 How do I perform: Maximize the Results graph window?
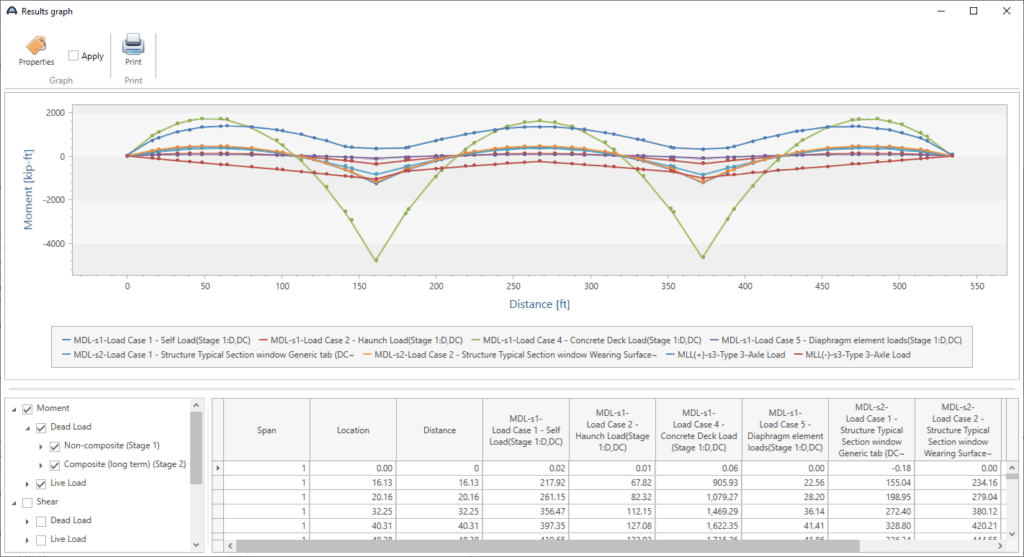pyautogui.click(x=973, y=11)
